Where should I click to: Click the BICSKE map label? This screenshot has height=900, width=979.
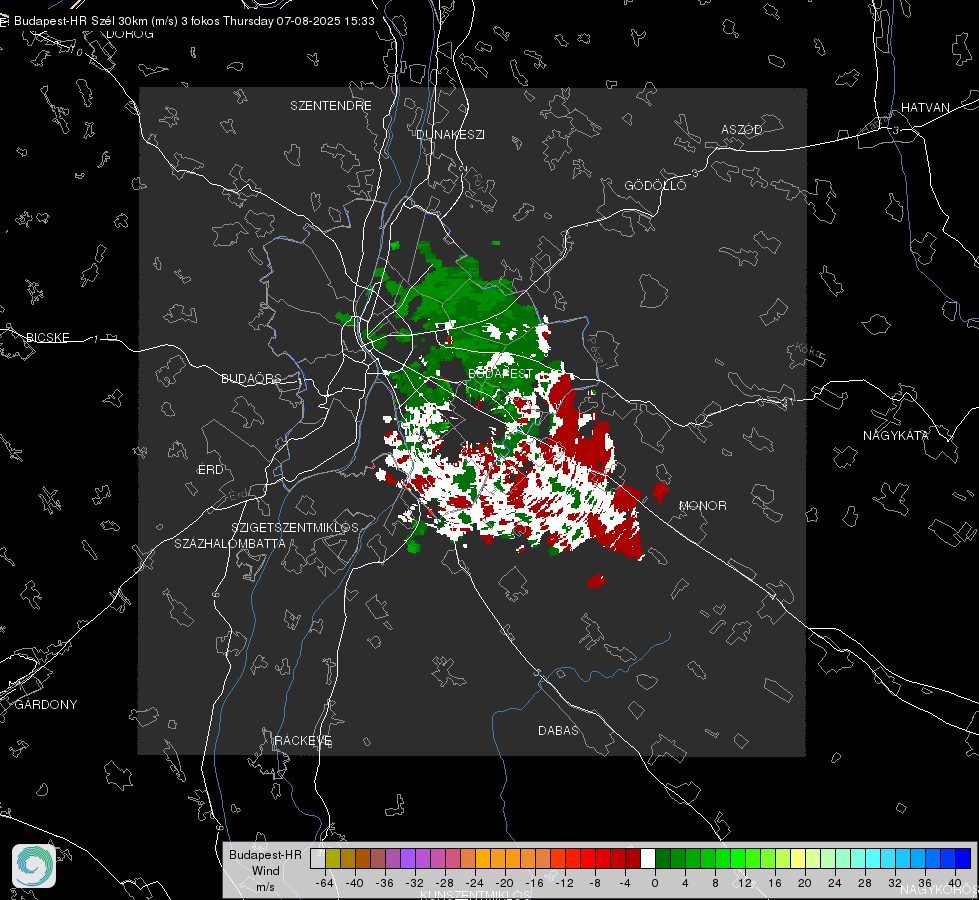[x=47, y=338]
